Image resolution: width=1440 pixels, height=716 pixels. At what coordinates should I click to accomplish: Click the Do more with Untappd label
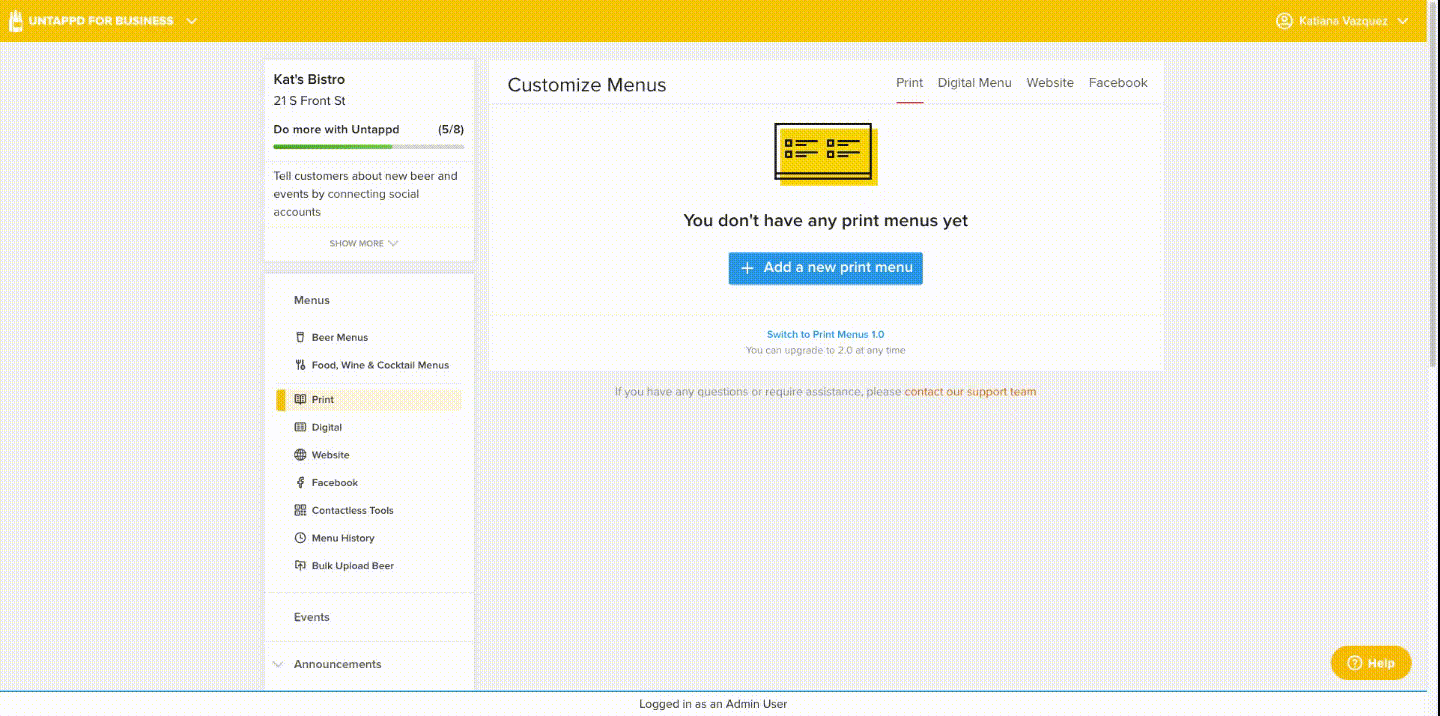click(x=336, y=130)
